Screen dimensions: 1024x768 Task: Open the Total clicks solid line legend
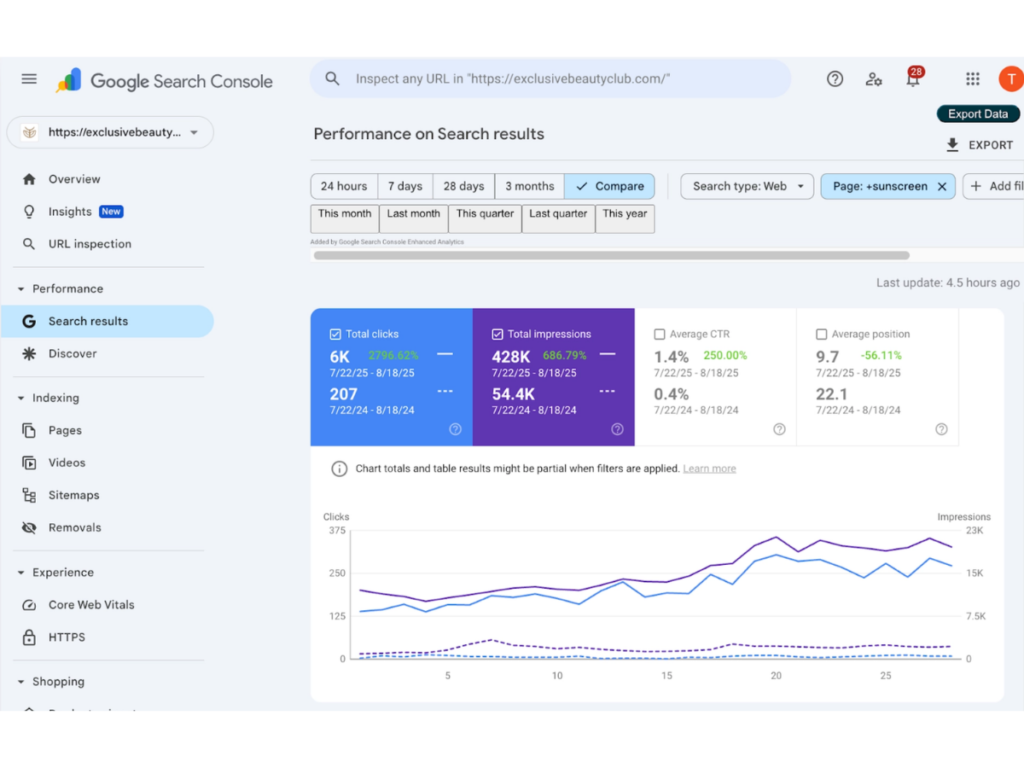click(x=445, y=354)
